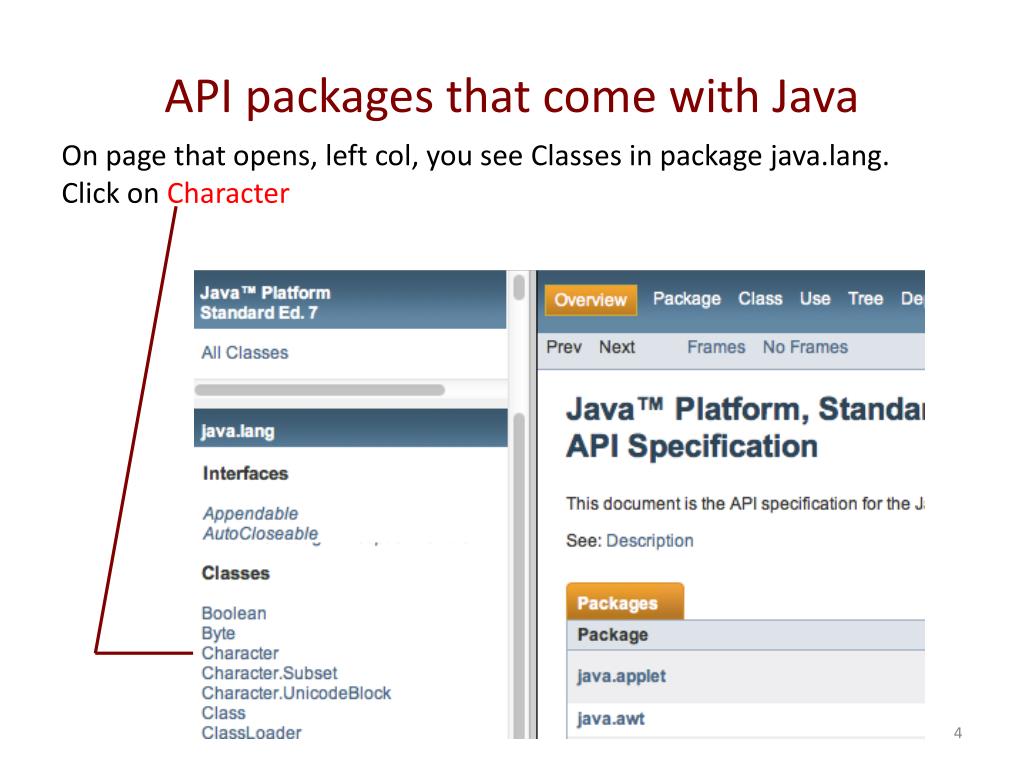
Task: Open the Use navigation item
Action: click(815, 299)
